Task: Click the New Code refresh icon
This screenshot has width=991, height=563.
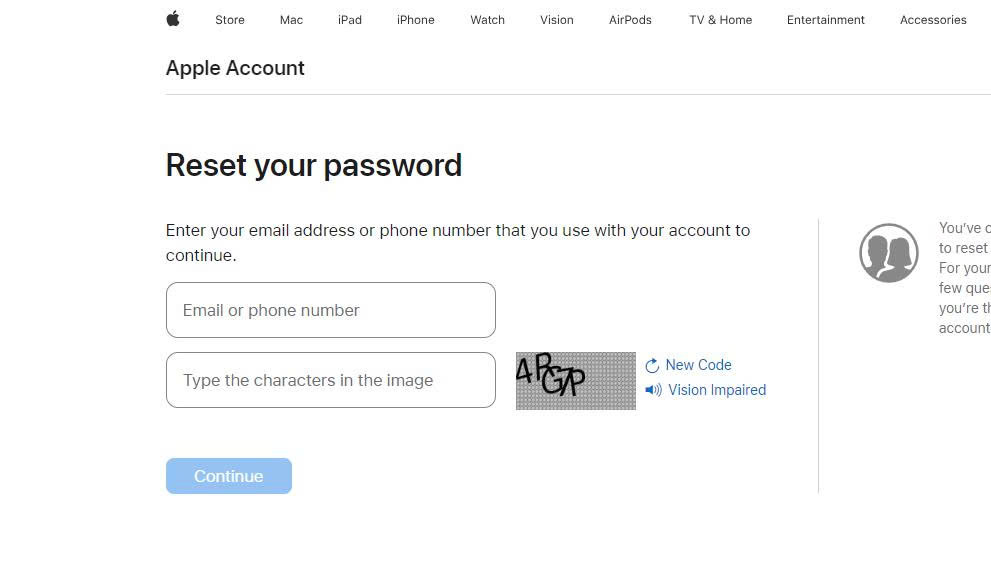Action: pos(652,365)
